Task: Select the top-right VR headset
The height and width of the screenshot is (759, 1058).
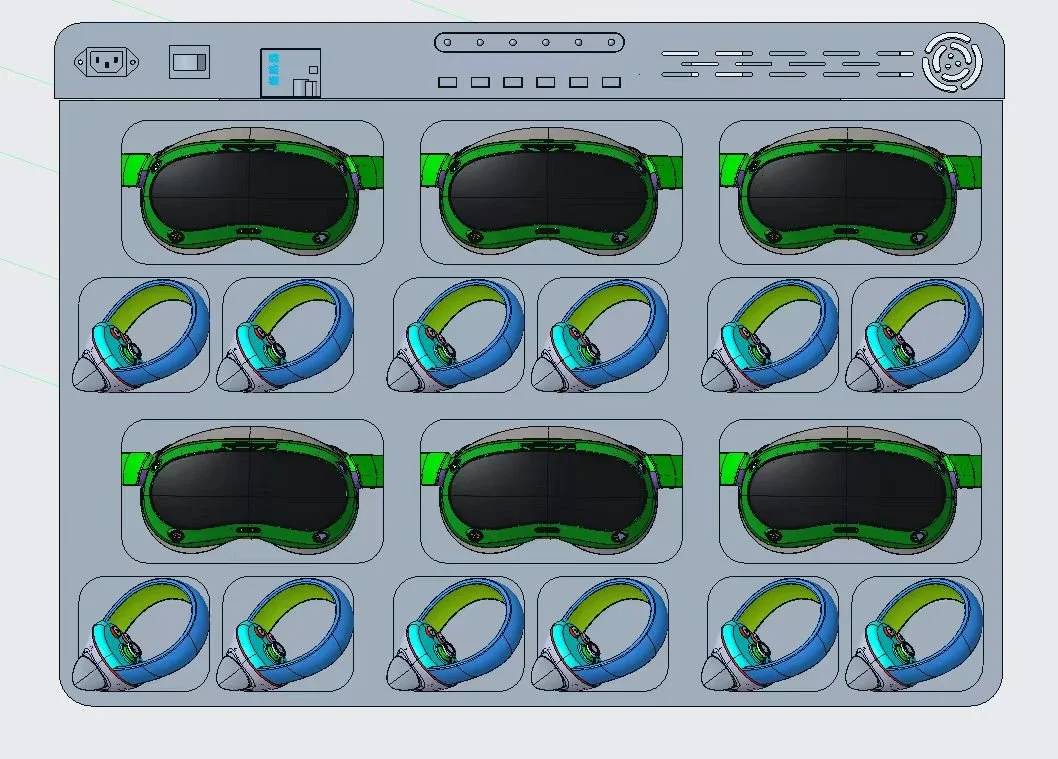Action: coord(850,192)
